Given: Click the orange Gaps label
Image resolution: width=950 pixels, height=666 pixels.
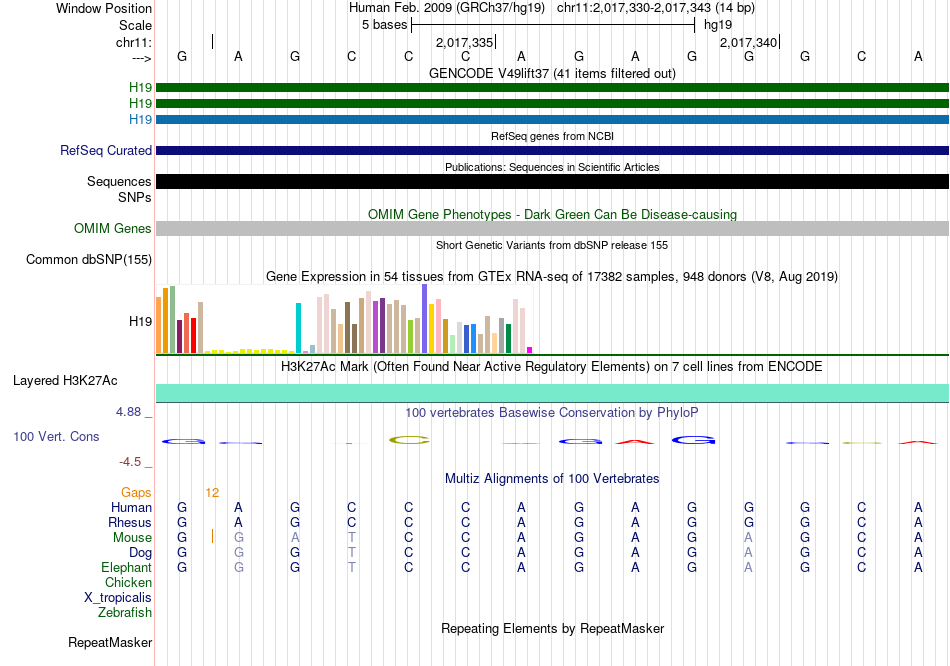Looking at the screenshot, I should tap(136, 493).
